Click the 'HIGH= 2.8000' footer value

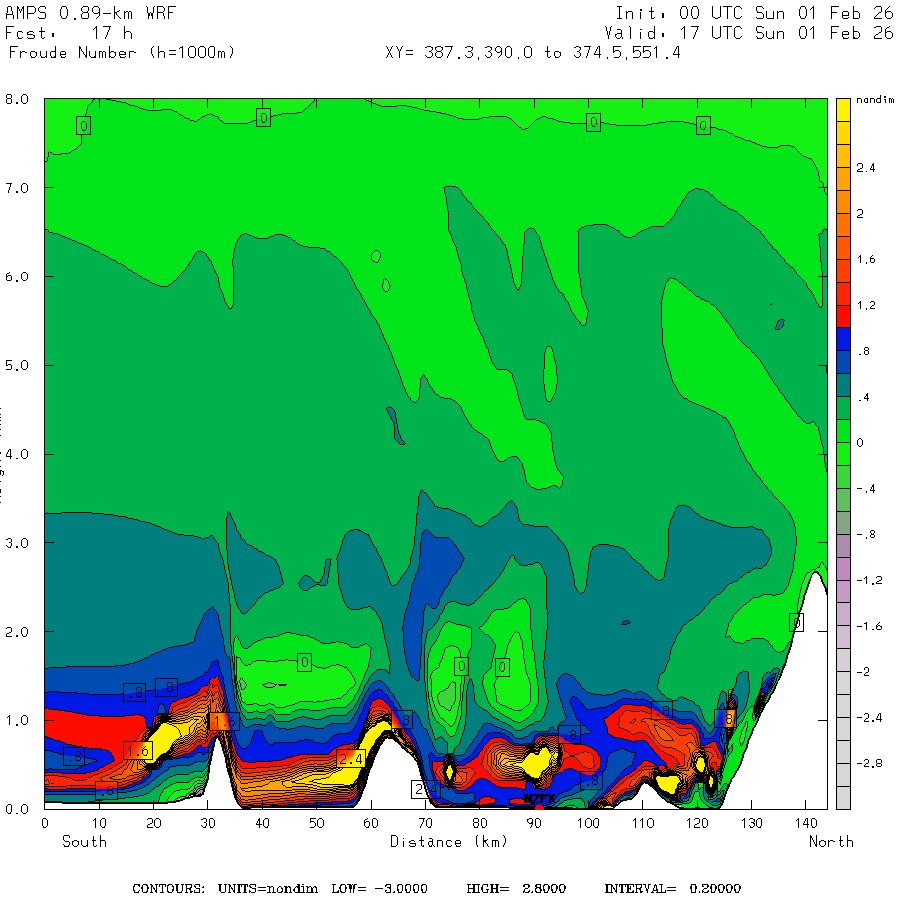coord(516,889)
